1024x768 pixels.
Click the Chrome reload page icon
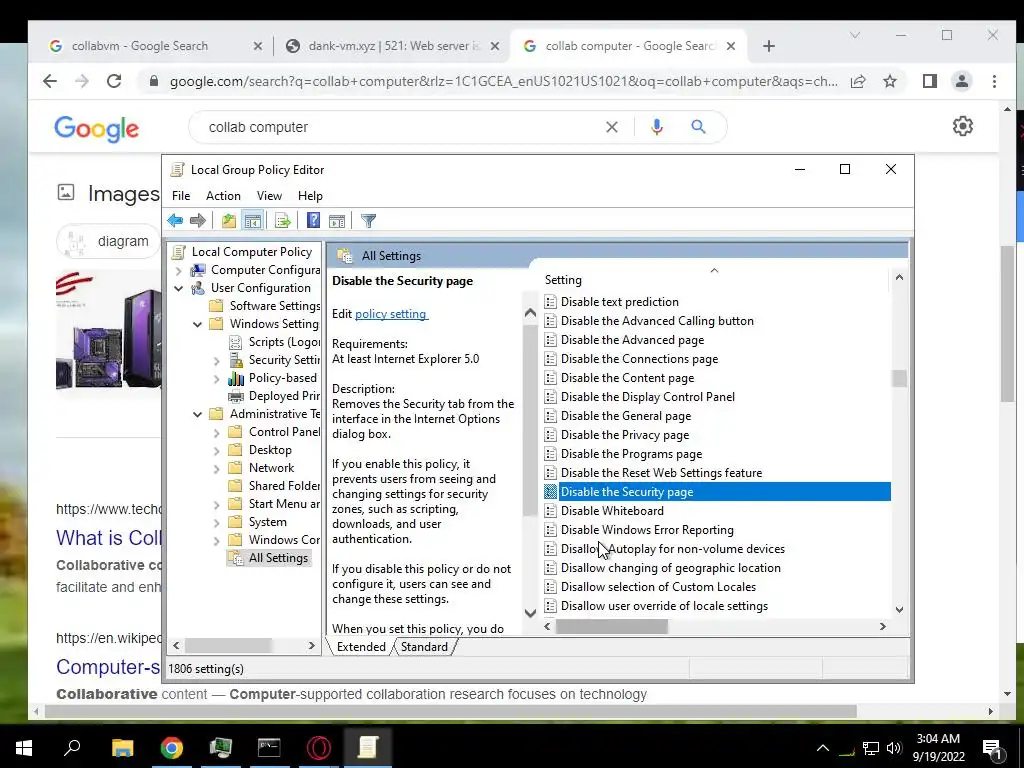114,81
